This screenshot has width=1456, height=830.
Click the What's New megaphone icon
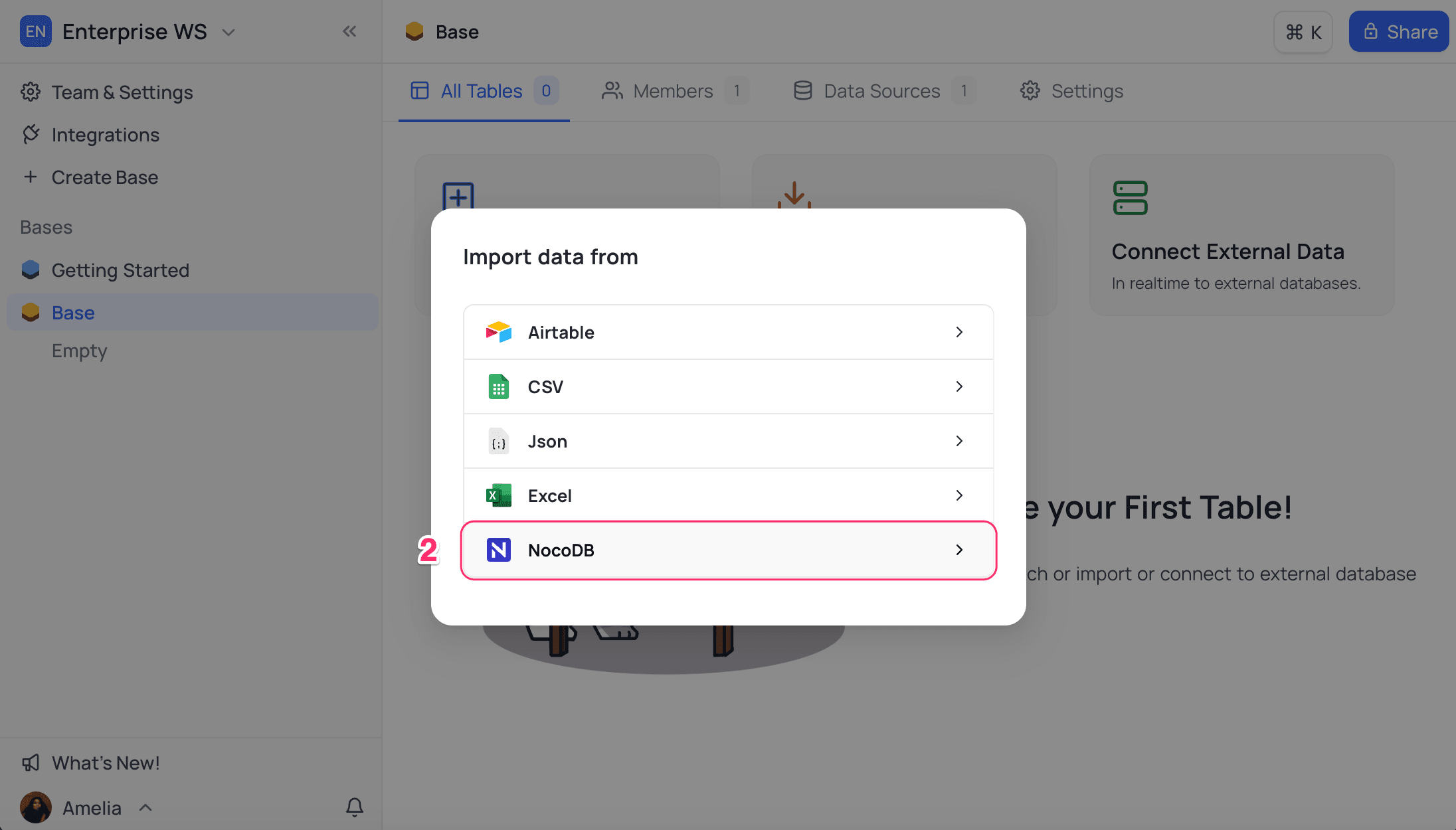tap(31, 762)
